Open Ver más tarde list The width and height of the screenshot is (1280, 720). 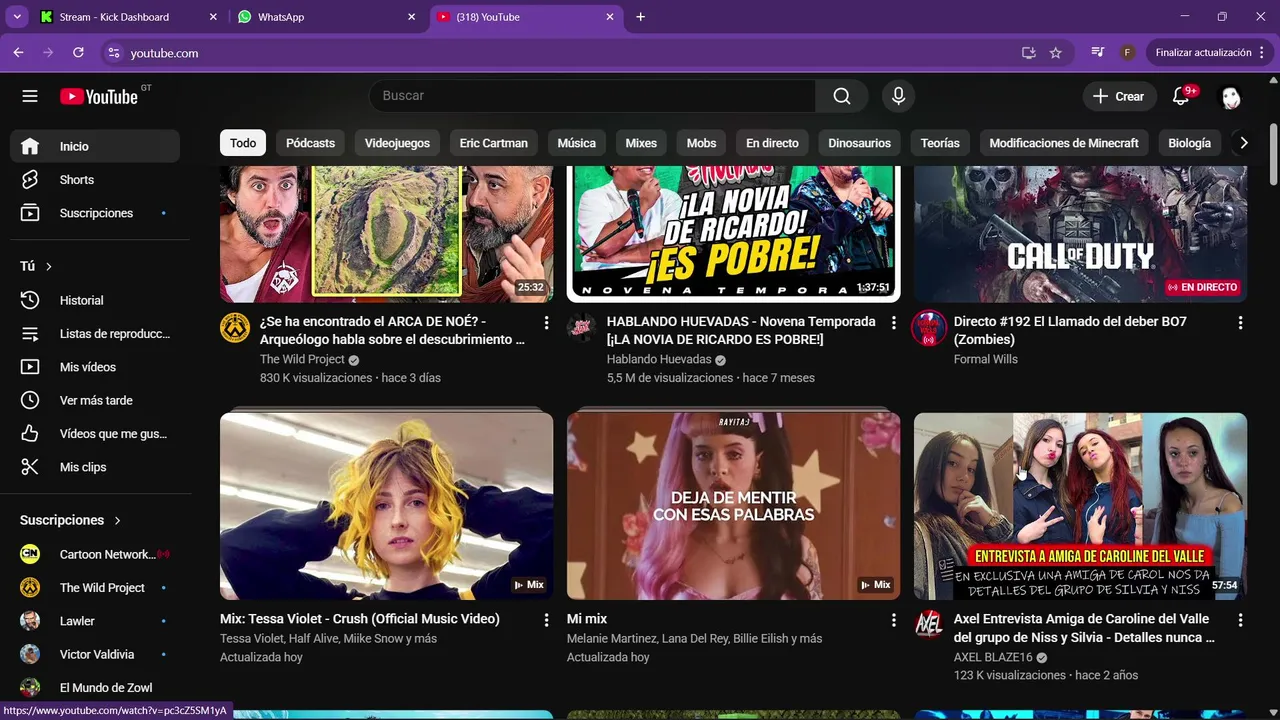[x=95, y=400]
